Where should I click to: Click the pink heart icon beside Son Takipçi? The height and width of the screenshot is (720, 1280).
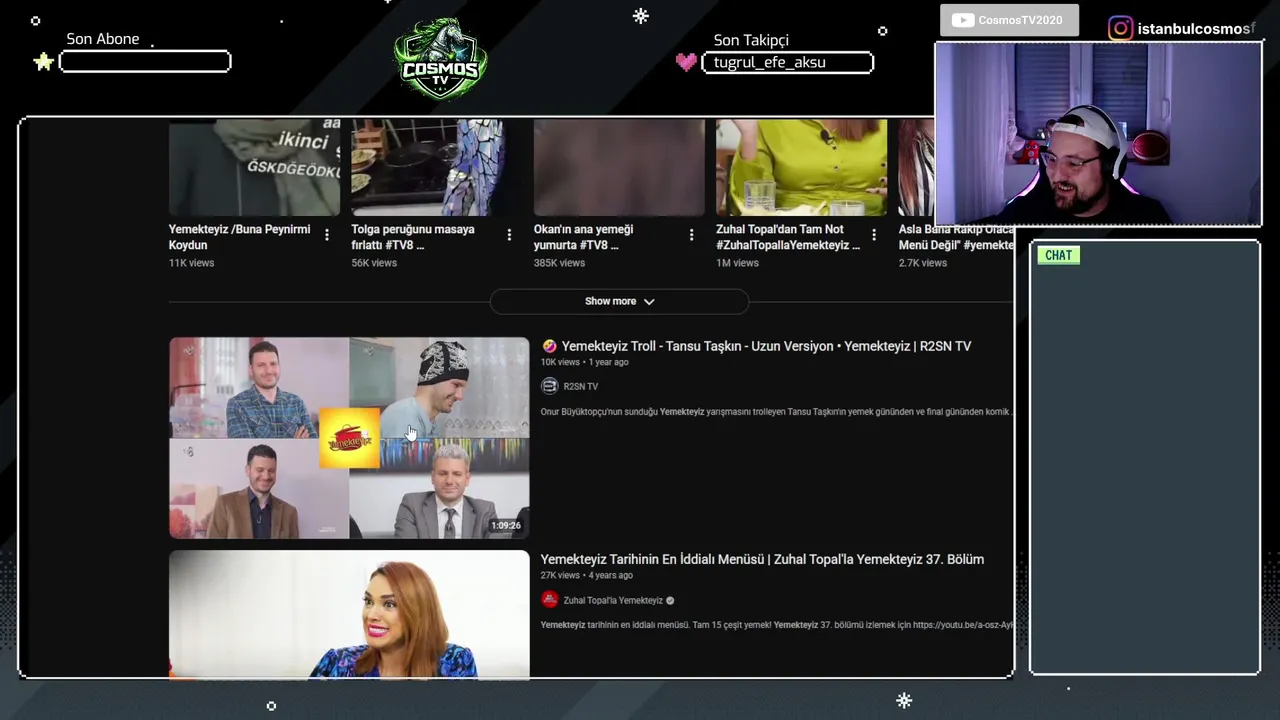click(686, 62)
